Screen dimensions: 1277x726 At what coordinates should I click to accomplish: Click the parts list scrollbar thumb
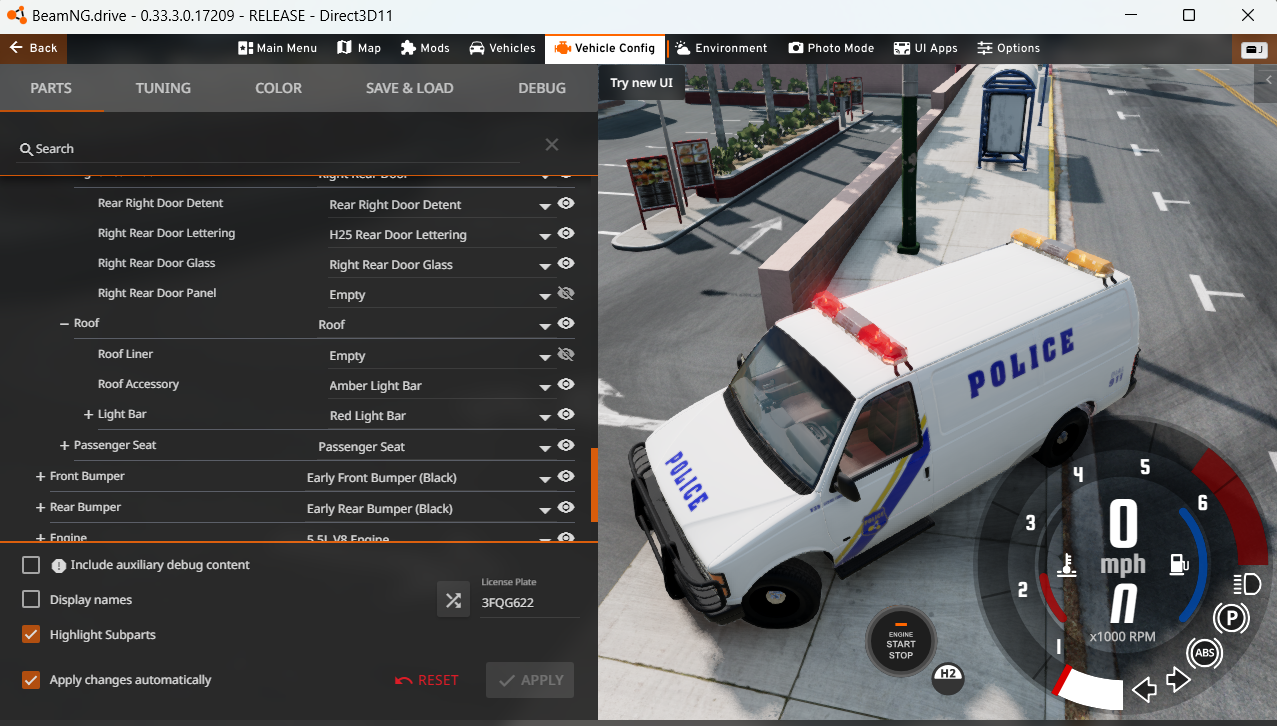(594, 485)
